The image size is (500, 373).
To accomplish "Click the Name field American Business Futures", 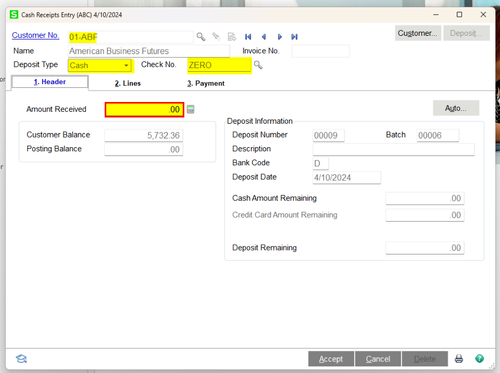I will [149, 51].
